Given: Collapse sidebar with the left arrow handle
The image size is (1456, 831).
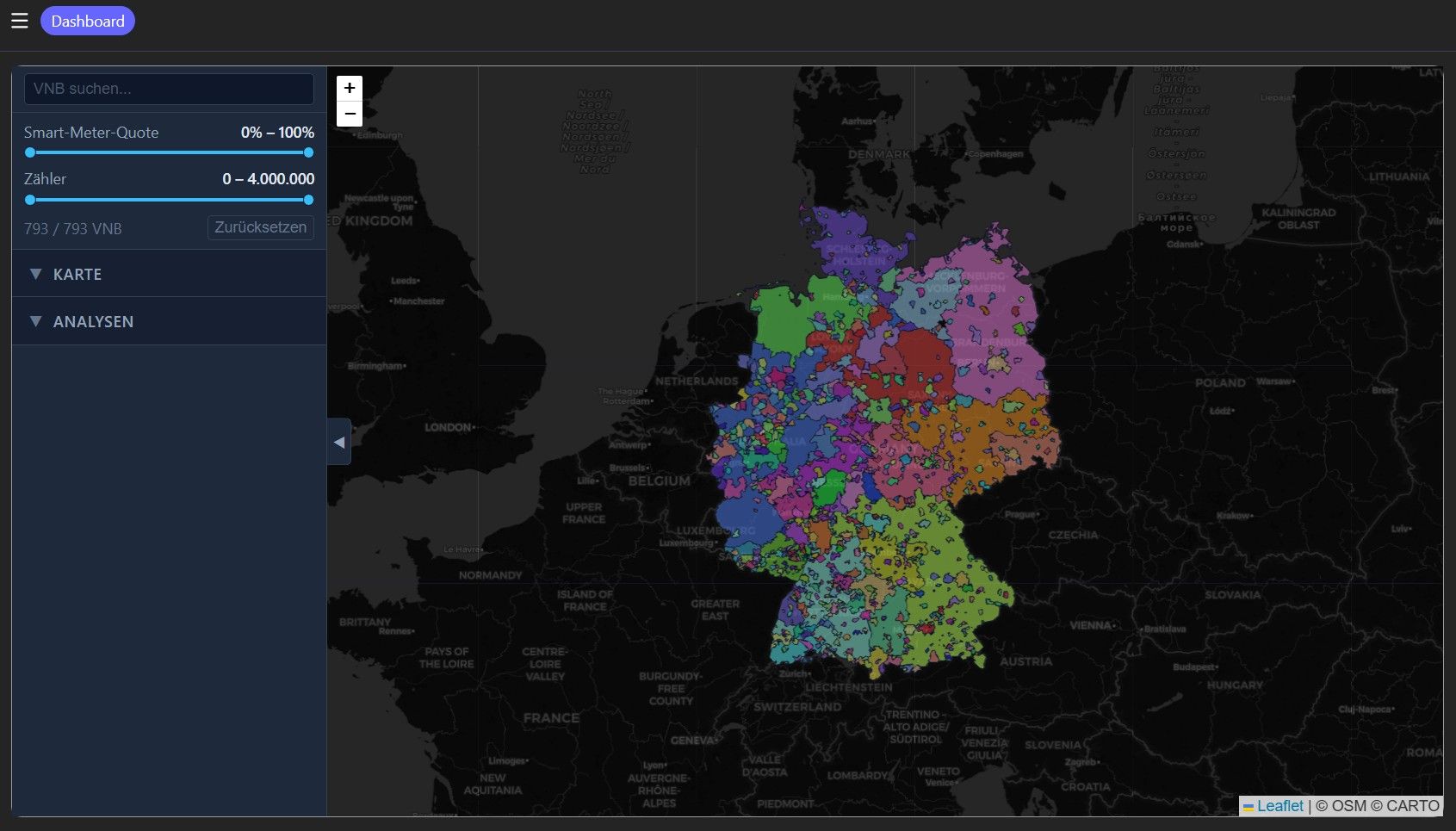Looking at the screenshot, I should point(339,442).
